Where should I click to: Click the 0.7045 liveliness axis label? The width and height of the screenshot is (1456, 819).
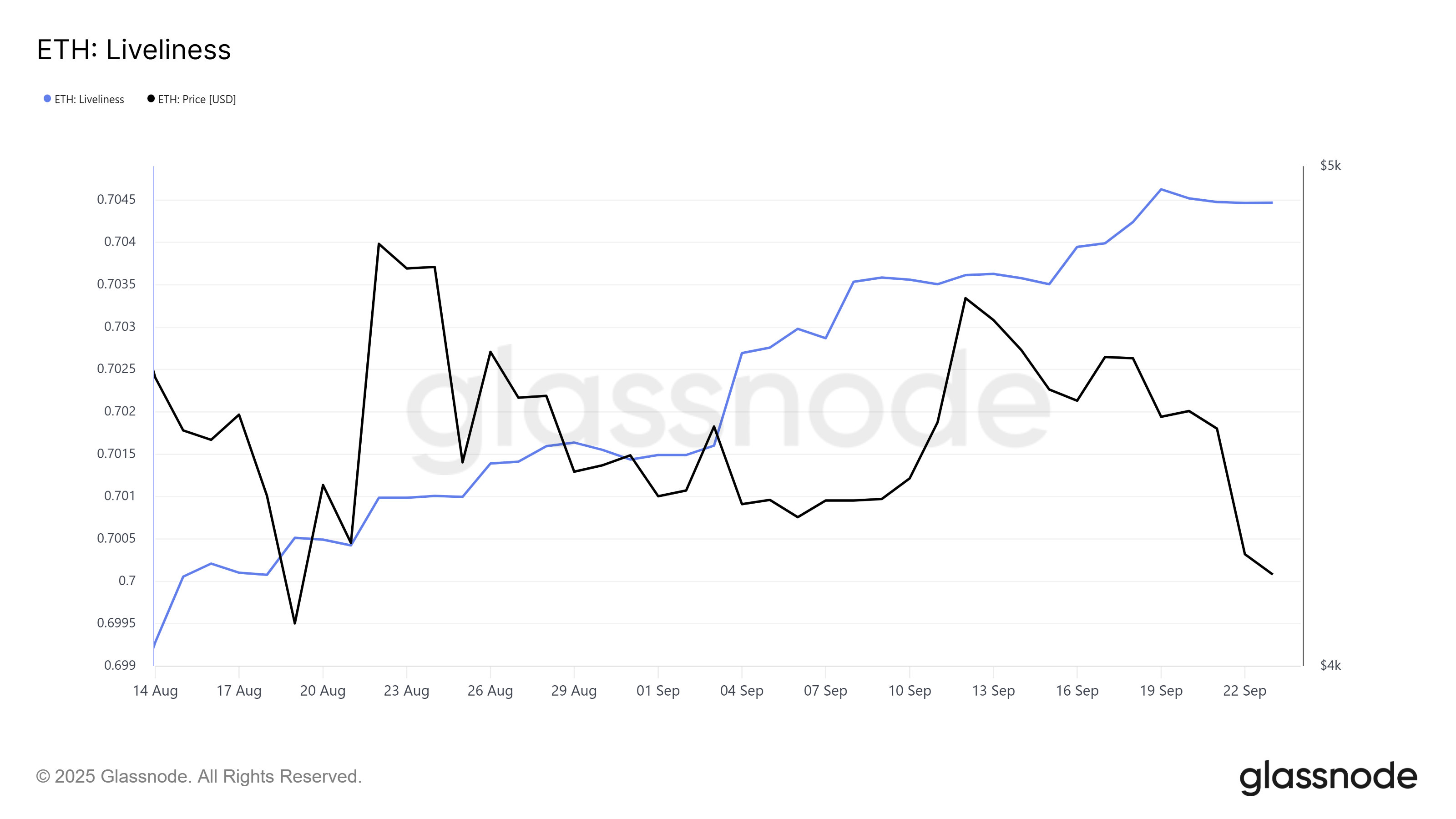click(116, 200)
